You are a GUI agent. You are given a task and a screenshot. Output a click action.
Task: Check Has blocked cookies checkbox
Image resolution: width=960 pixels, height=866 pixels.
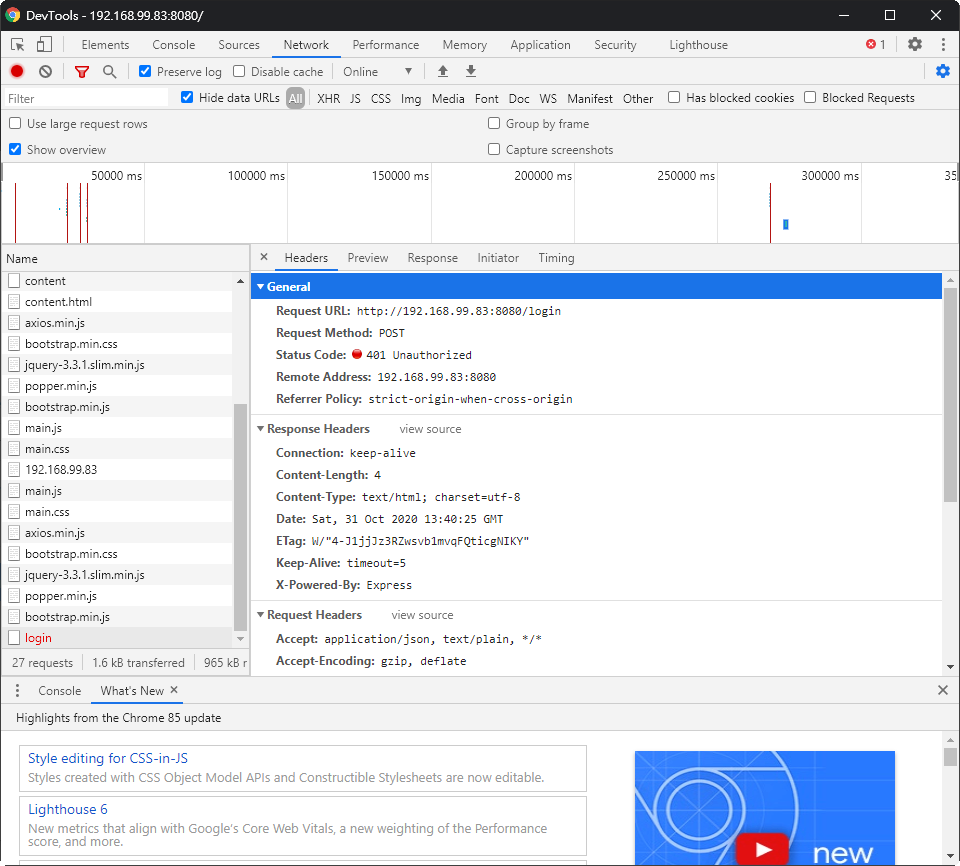pos(674,97)
